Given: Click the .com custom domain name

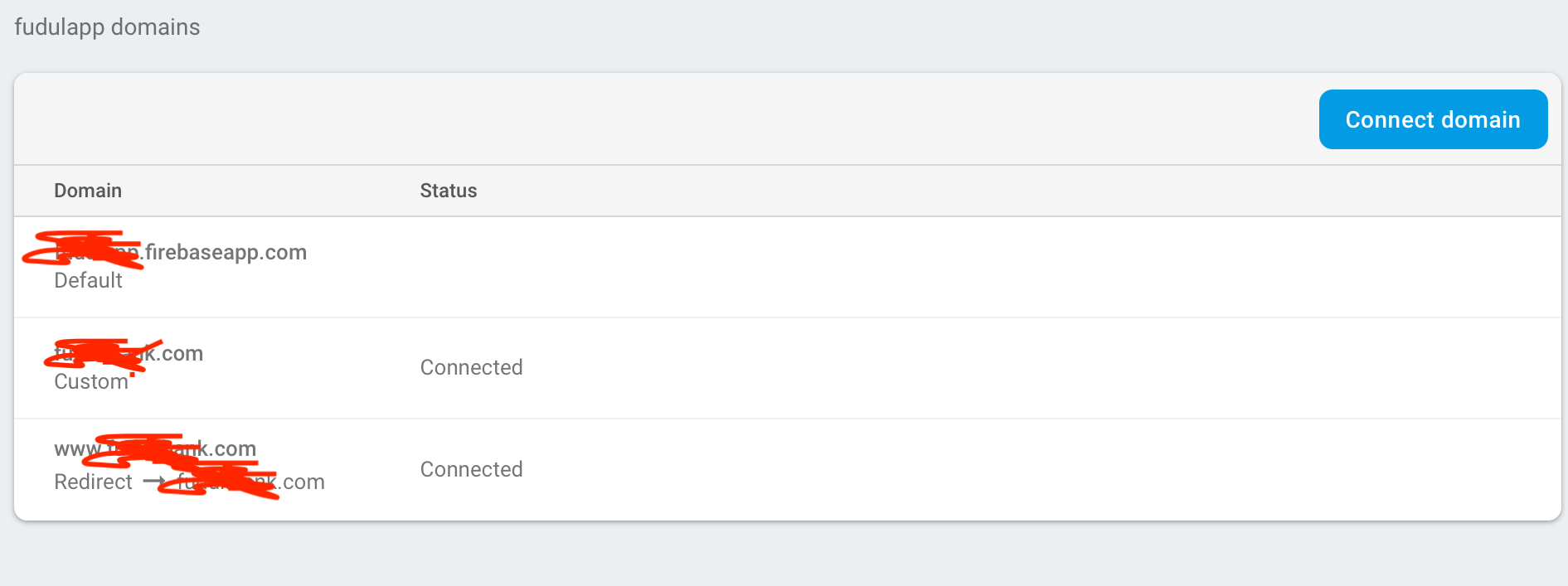Looking at the screenshot, I should 129,352.
